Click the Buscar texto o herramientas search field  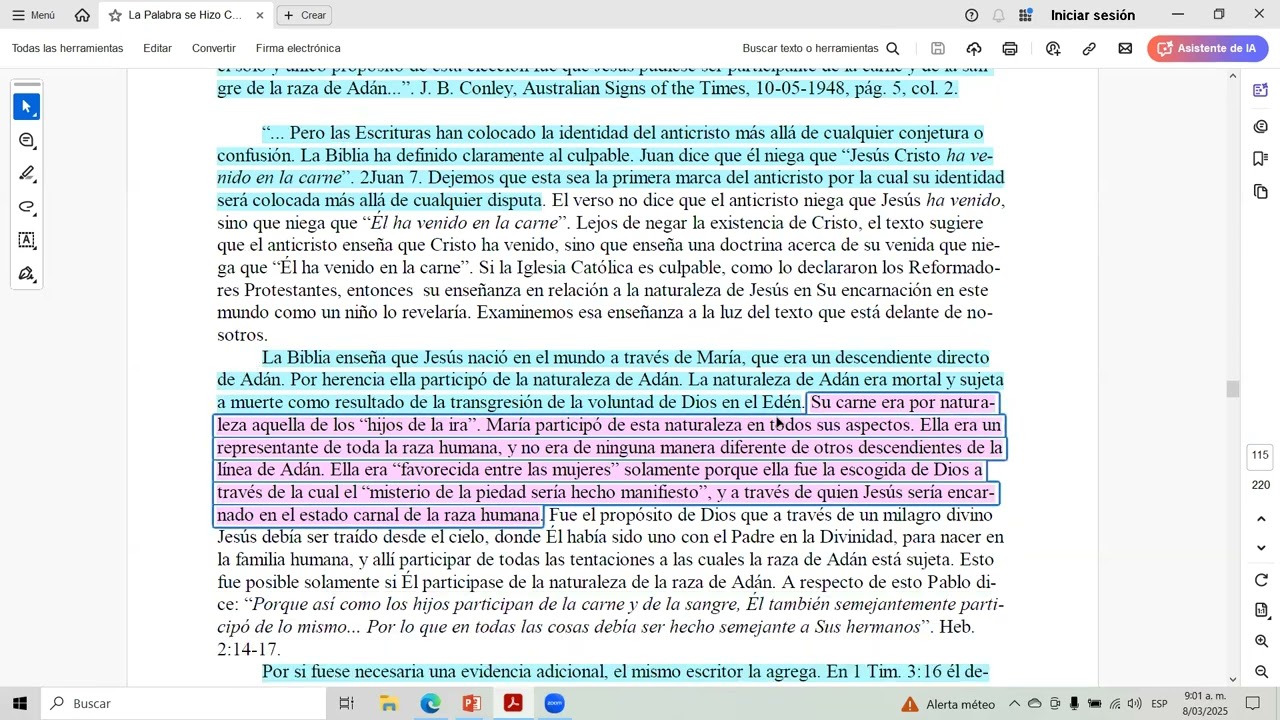[x=810, y=48]
